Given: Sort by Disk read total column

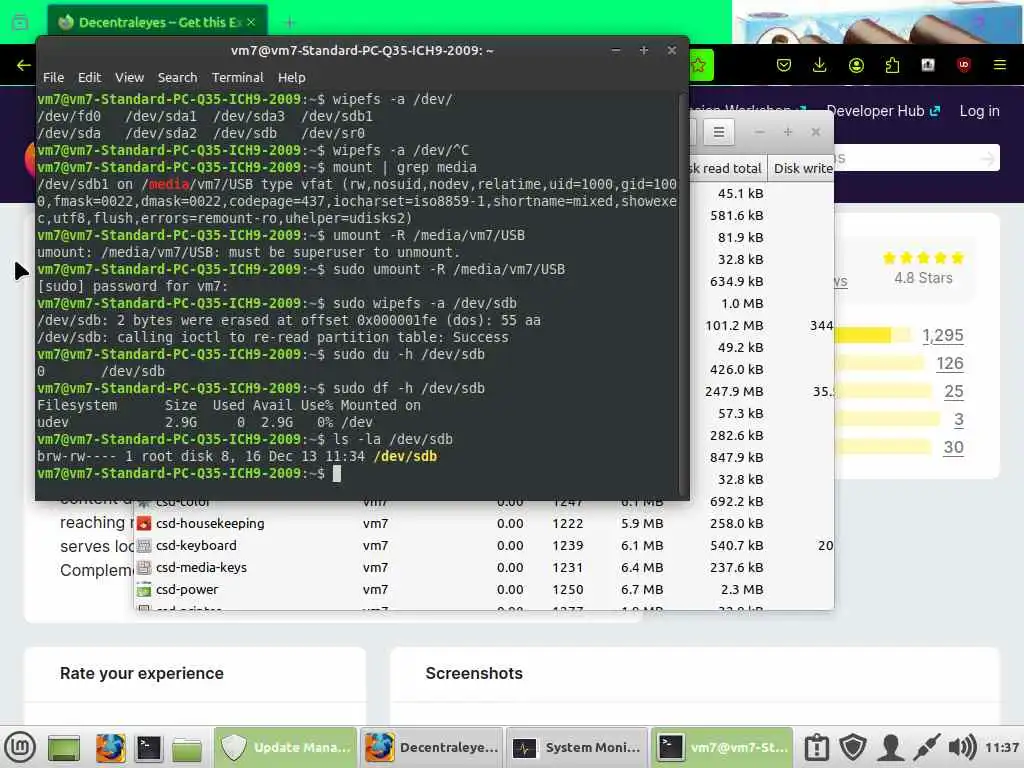Looking at the screenshot, I should click(728, 168).
